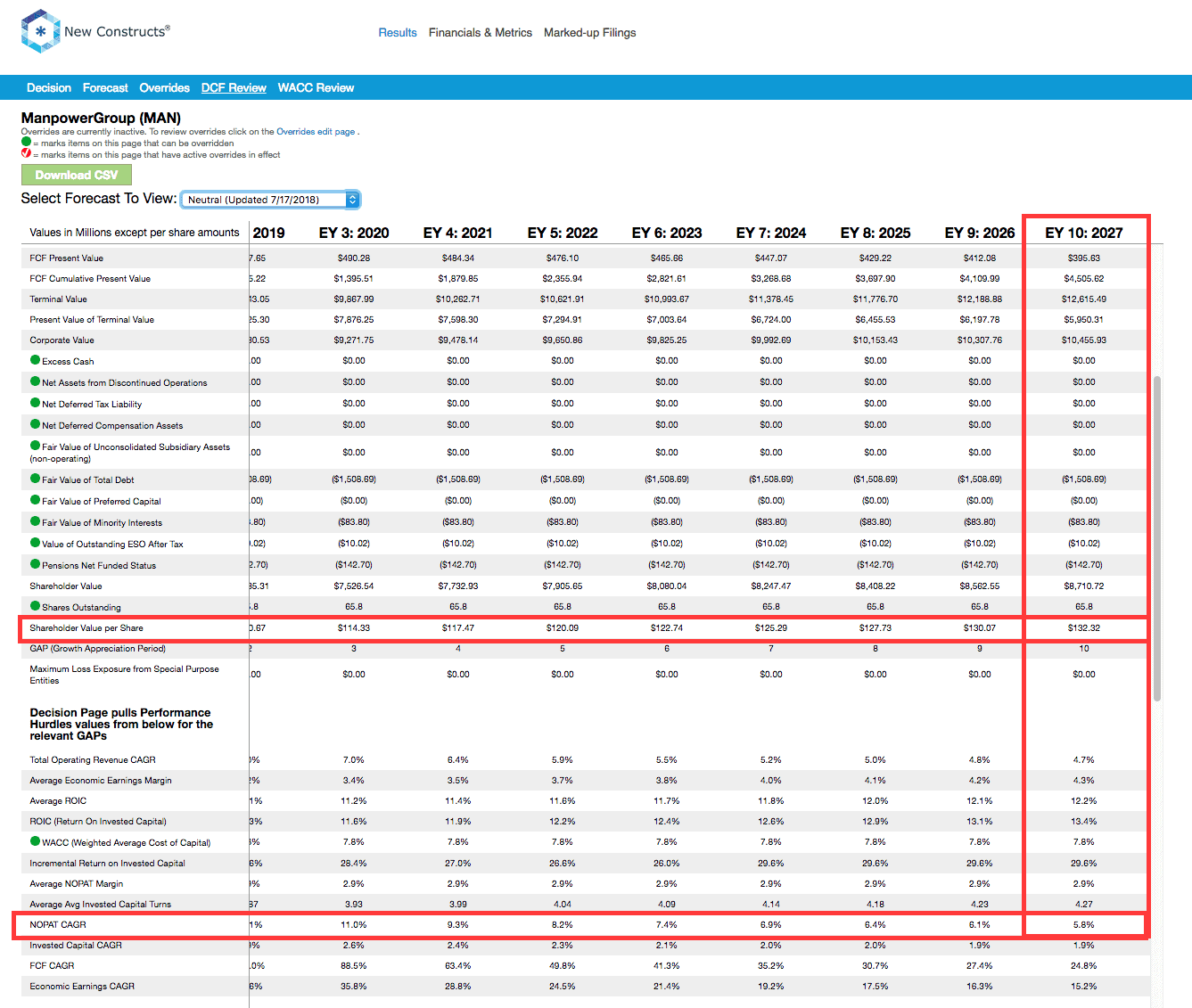Click the Economic Earnings CAGR row label
This screenshot has height=1008, width=1192.
[x=82, y=986]
